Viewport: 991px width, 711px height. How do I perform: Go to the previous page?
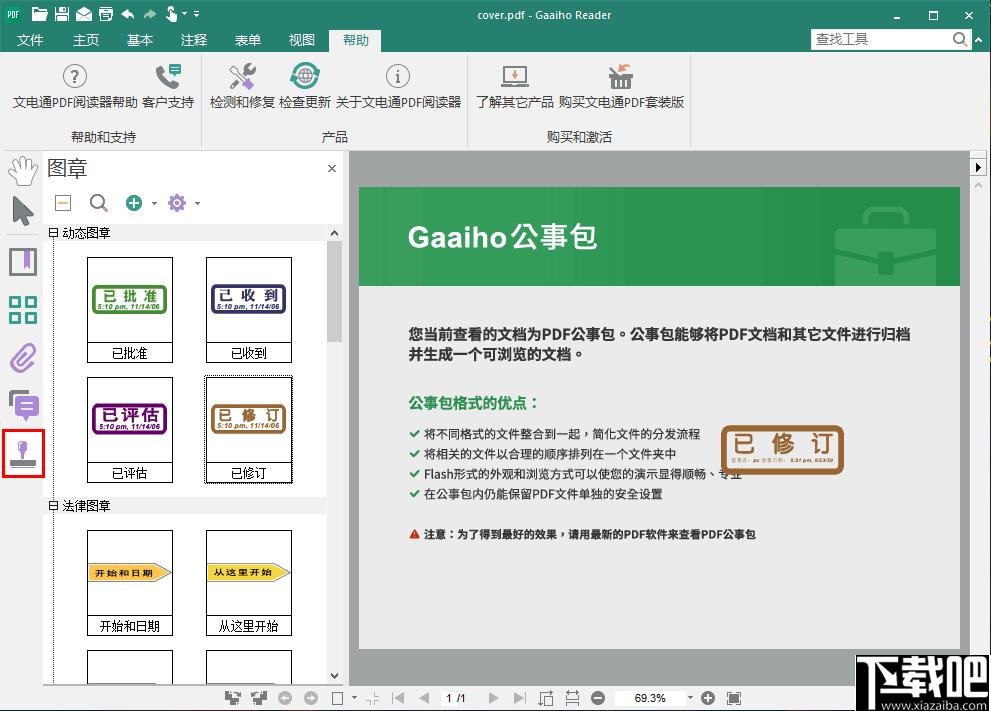[x=424, y=698]
